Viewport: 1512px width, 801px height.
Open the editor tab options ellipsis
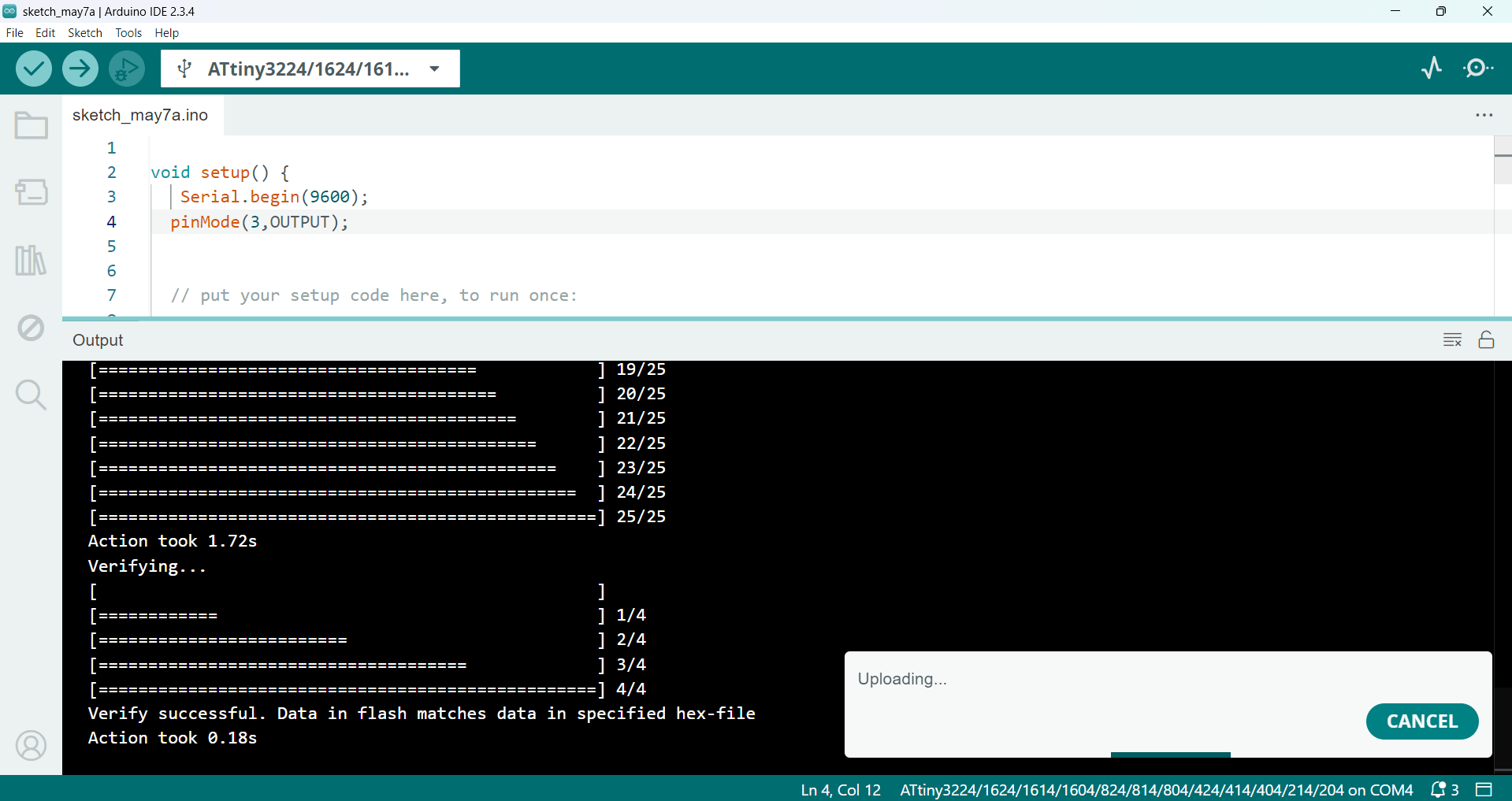pos(1484,115)
